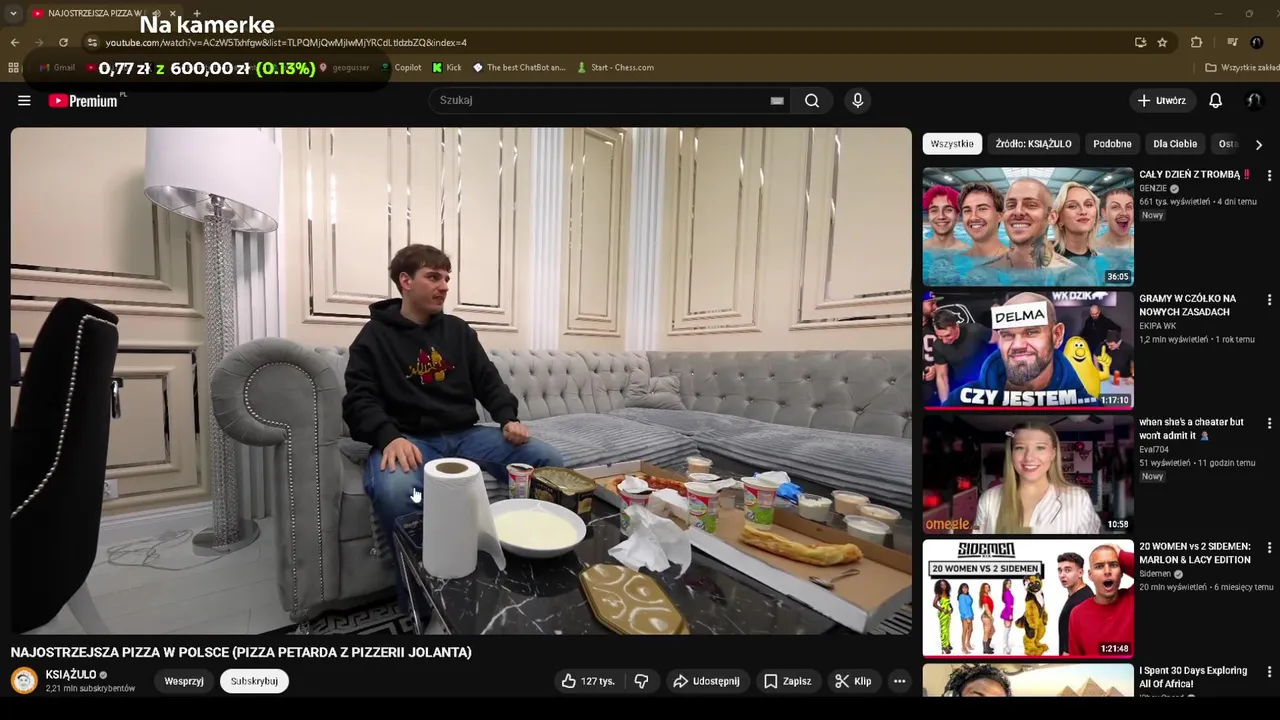
Task: Open site information icon in address bar
Action: pyautogui.click(x=92, y=42)
